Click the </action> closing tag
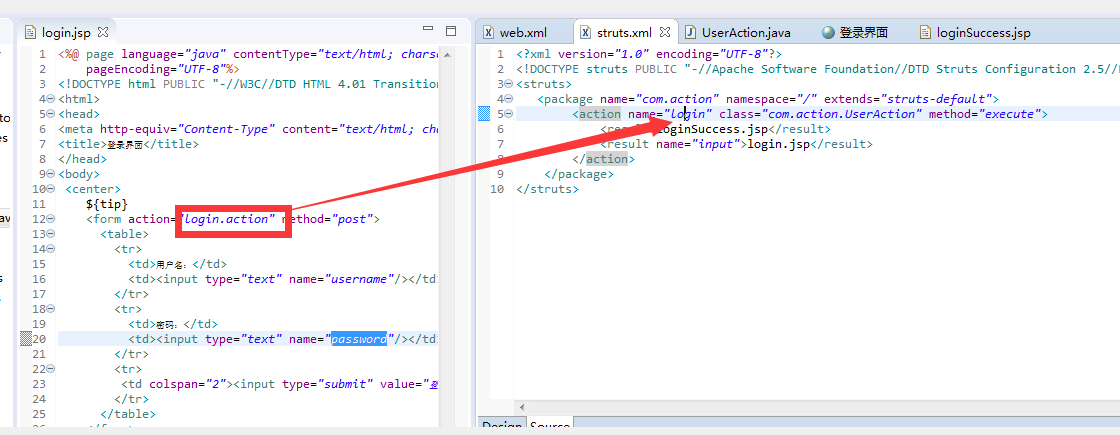Viewport: 1120px width, 435px height. (604, 159)
